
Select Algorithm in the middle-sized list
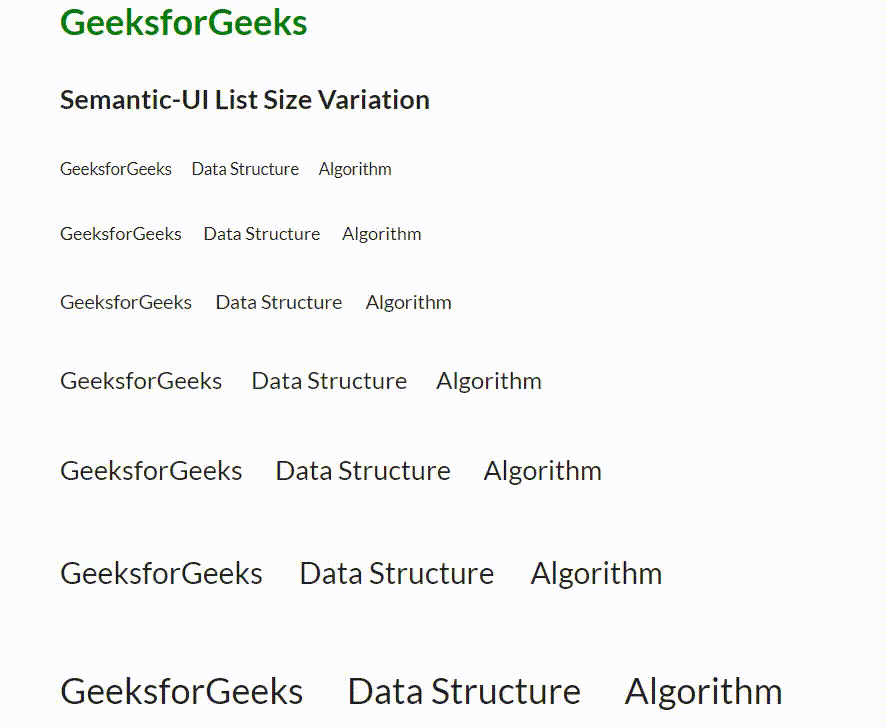coord(489,381)
